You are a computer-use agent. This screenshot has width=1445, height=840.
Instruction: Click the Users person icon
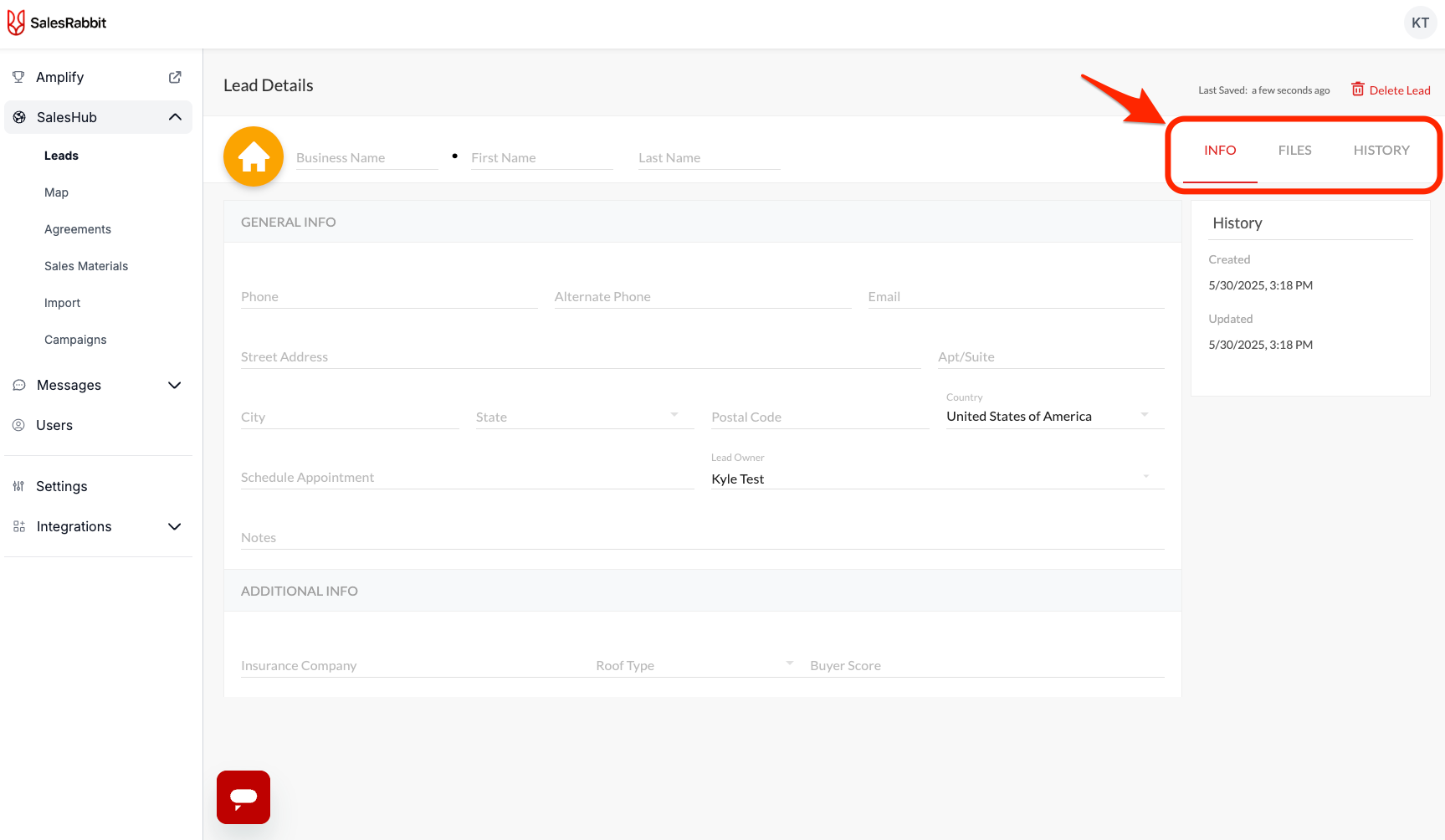[x=18, y=425]
